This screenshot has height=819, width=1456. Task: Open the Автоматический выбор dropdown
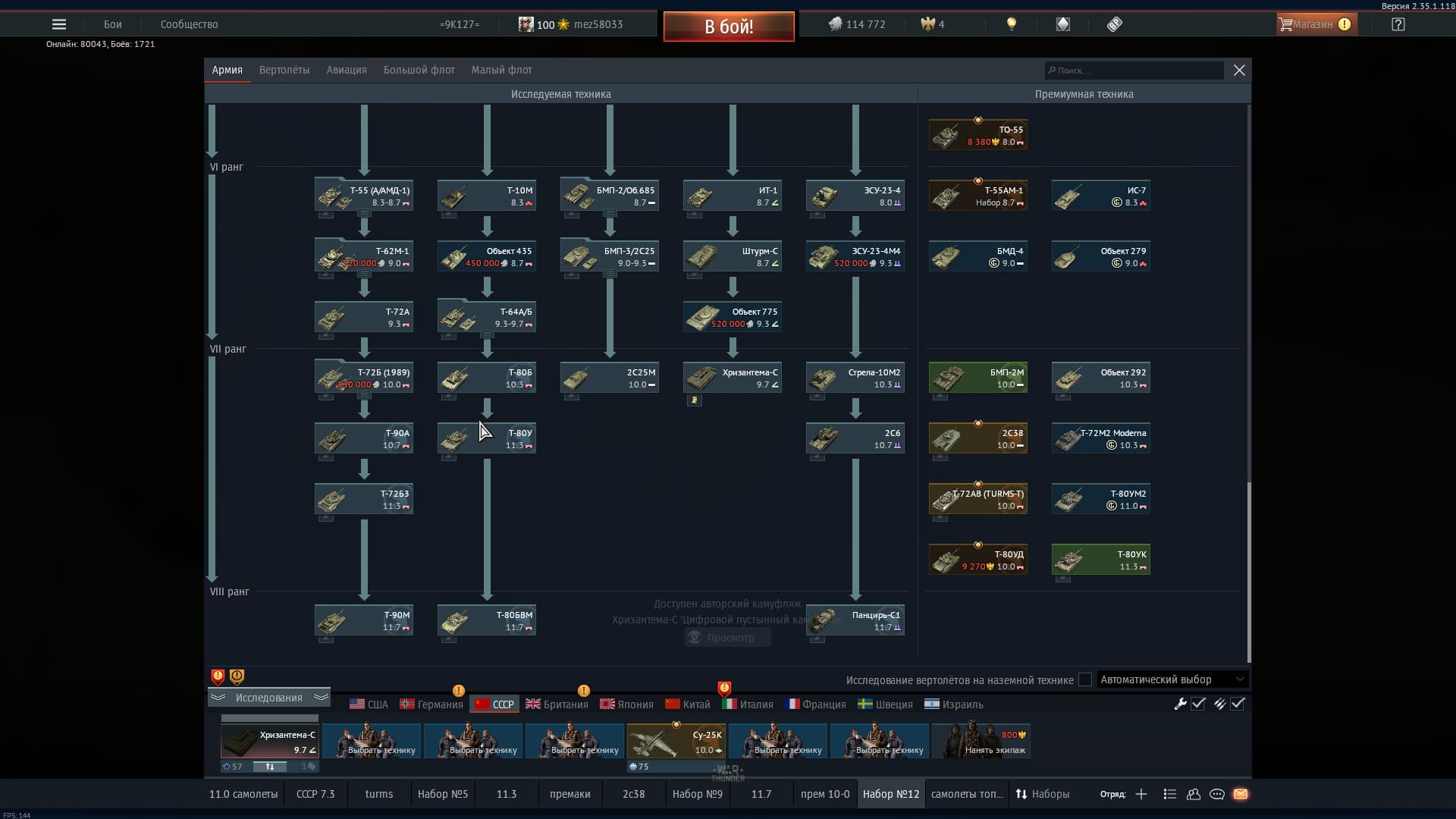click(1172, 679)
